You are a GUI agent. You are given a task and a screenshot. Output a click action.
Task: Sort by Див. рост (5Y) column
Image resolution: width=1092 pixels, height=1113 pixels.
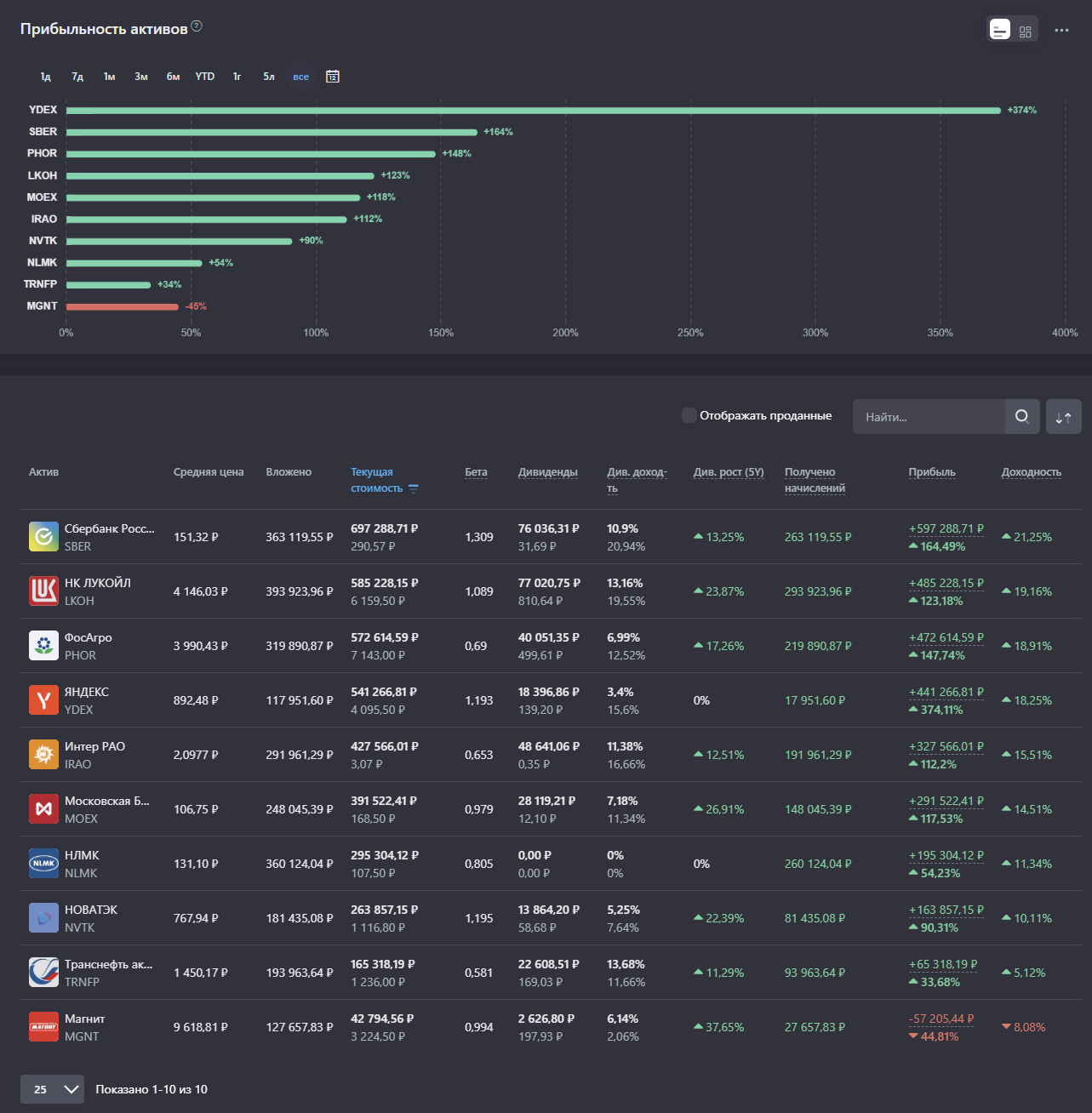[729, 472]
